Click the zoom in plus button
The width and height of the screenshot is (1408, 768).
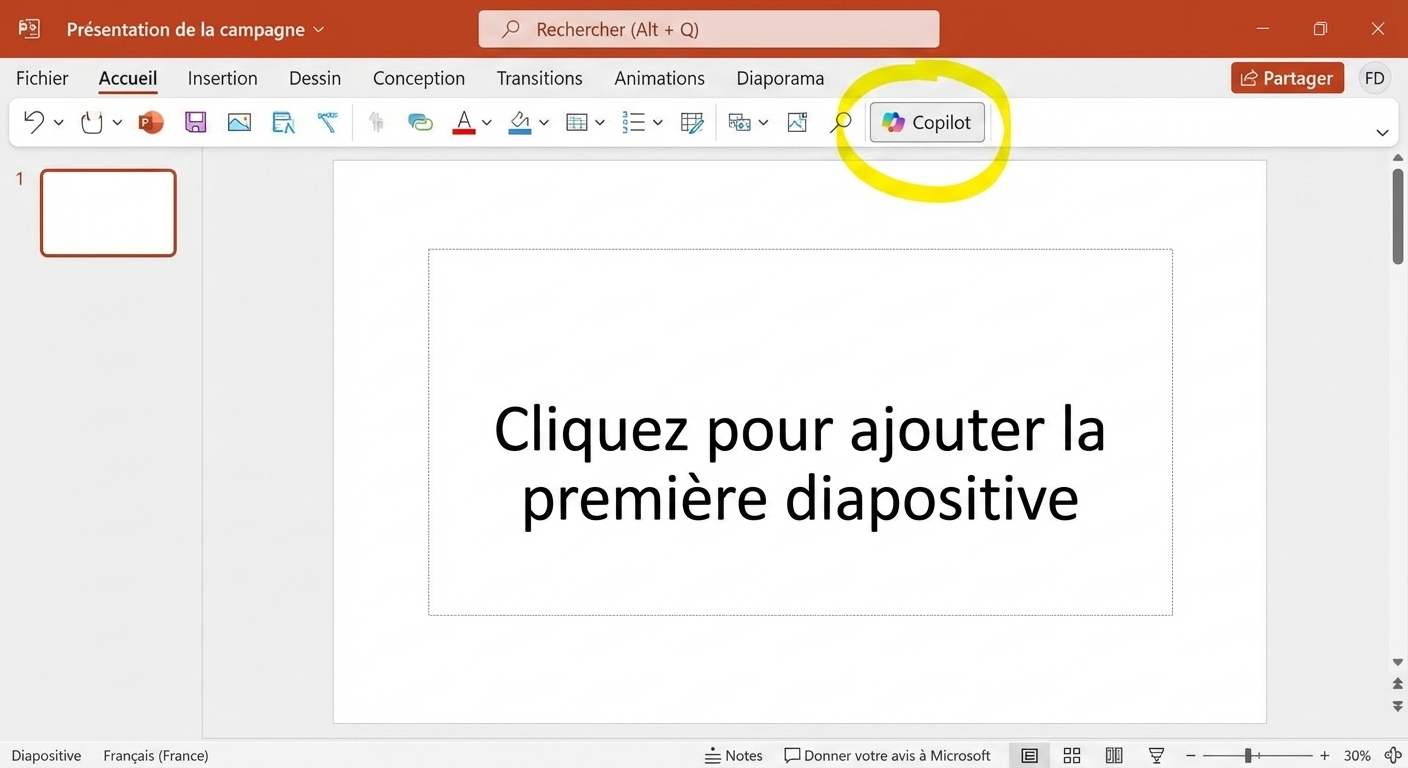pyautogui.click(x=1325, y=756)
